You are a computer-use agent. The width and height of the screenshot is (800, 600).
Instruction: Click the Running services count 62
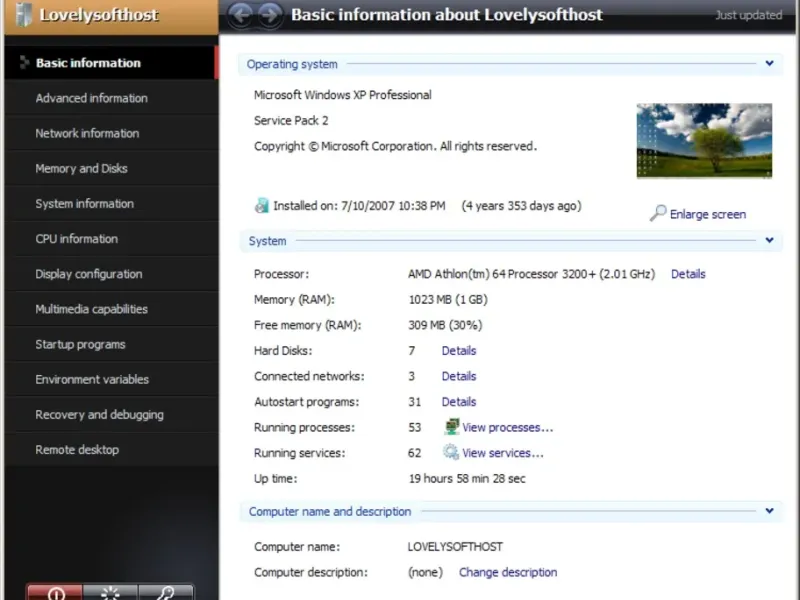pos(414,453)
